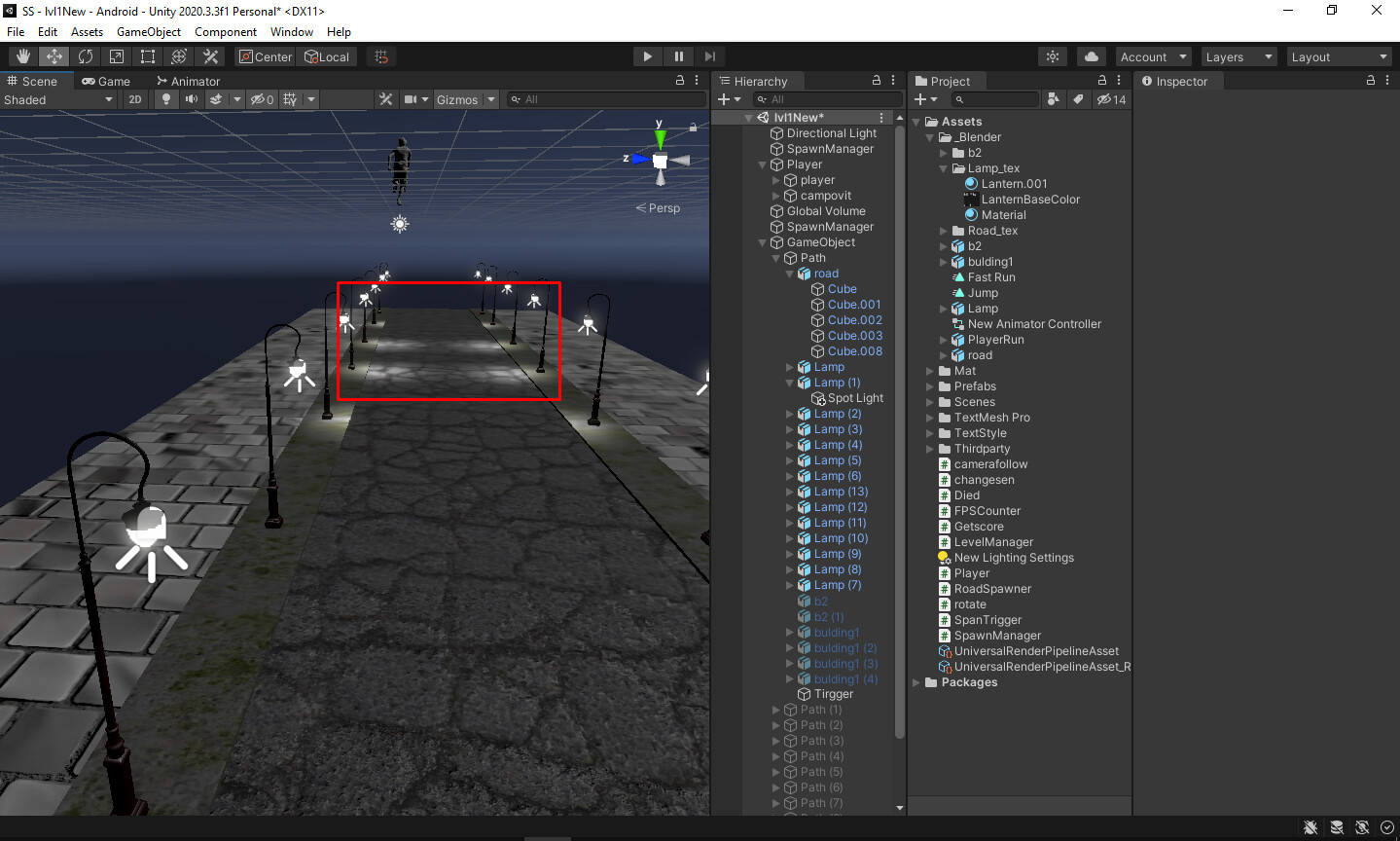
Task: Toggle scene lighting bulb
Action: click(166, 99)
